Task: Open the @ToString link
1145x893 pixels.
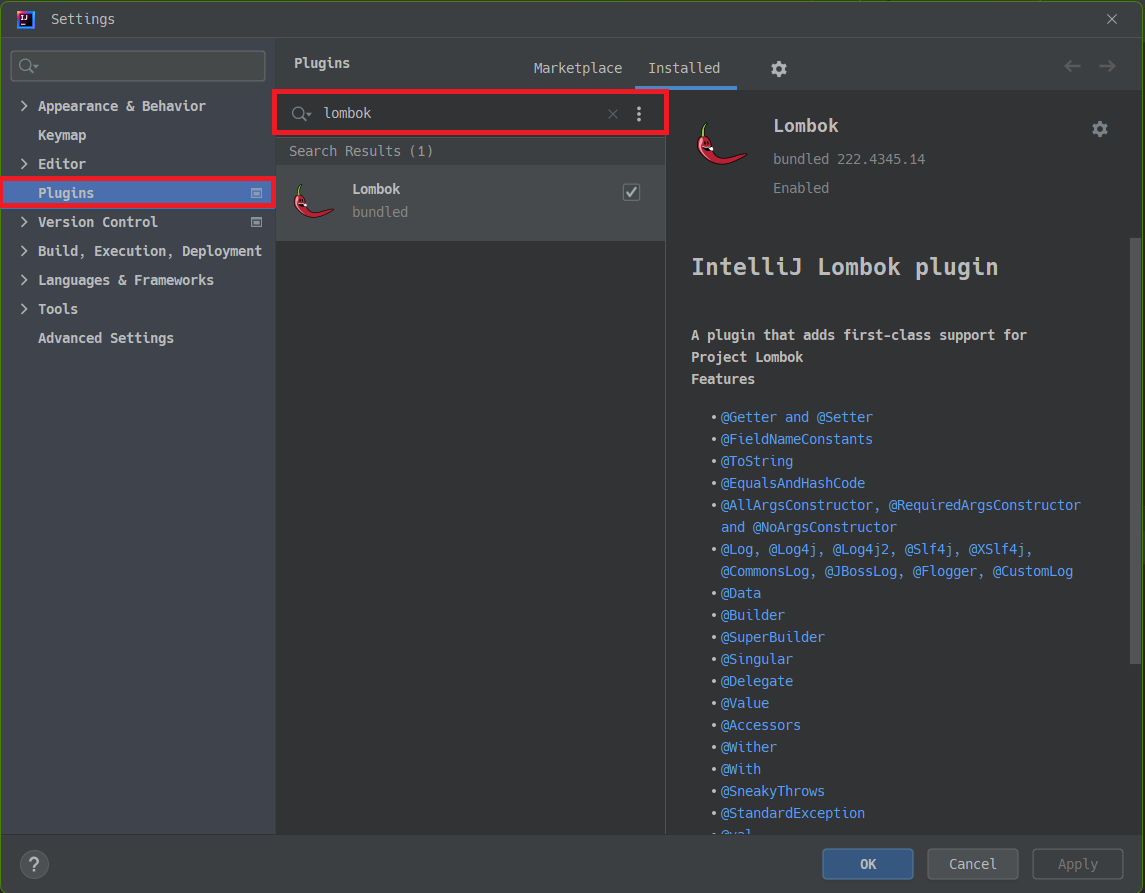Action: coord(757,461)
